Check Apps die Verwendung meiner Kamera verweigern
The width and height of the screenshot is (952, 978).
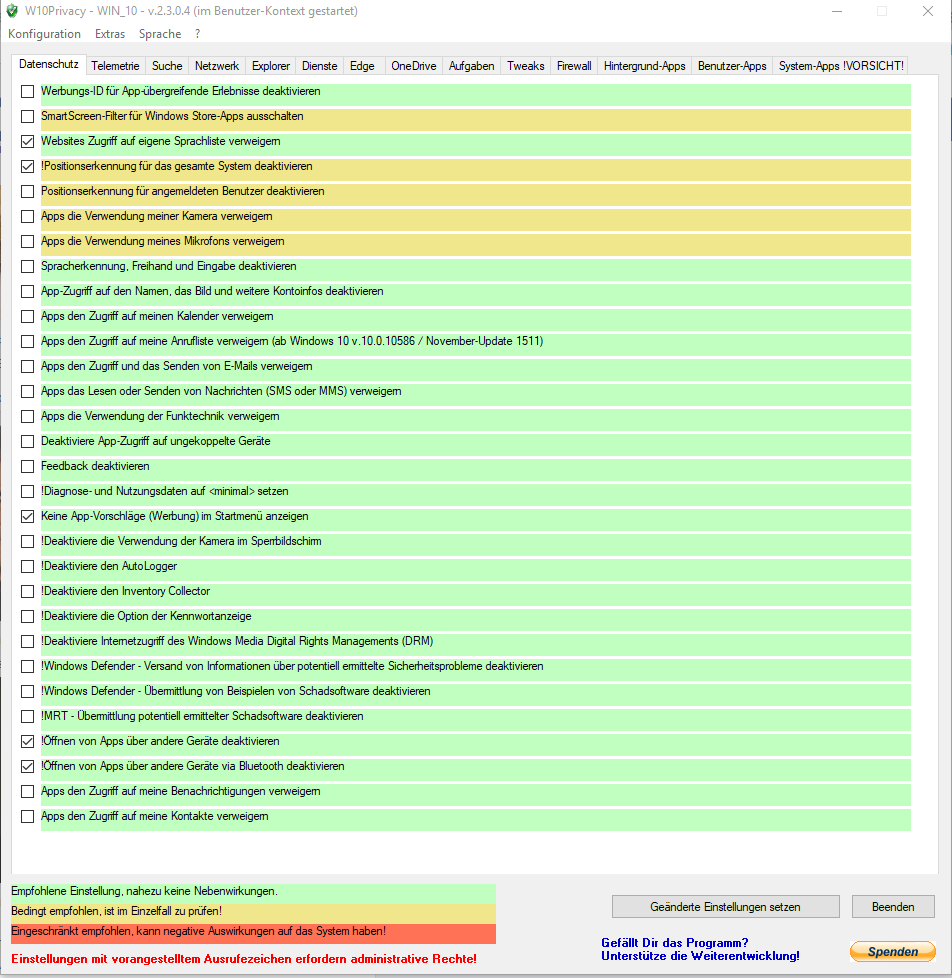click(28, 217)
